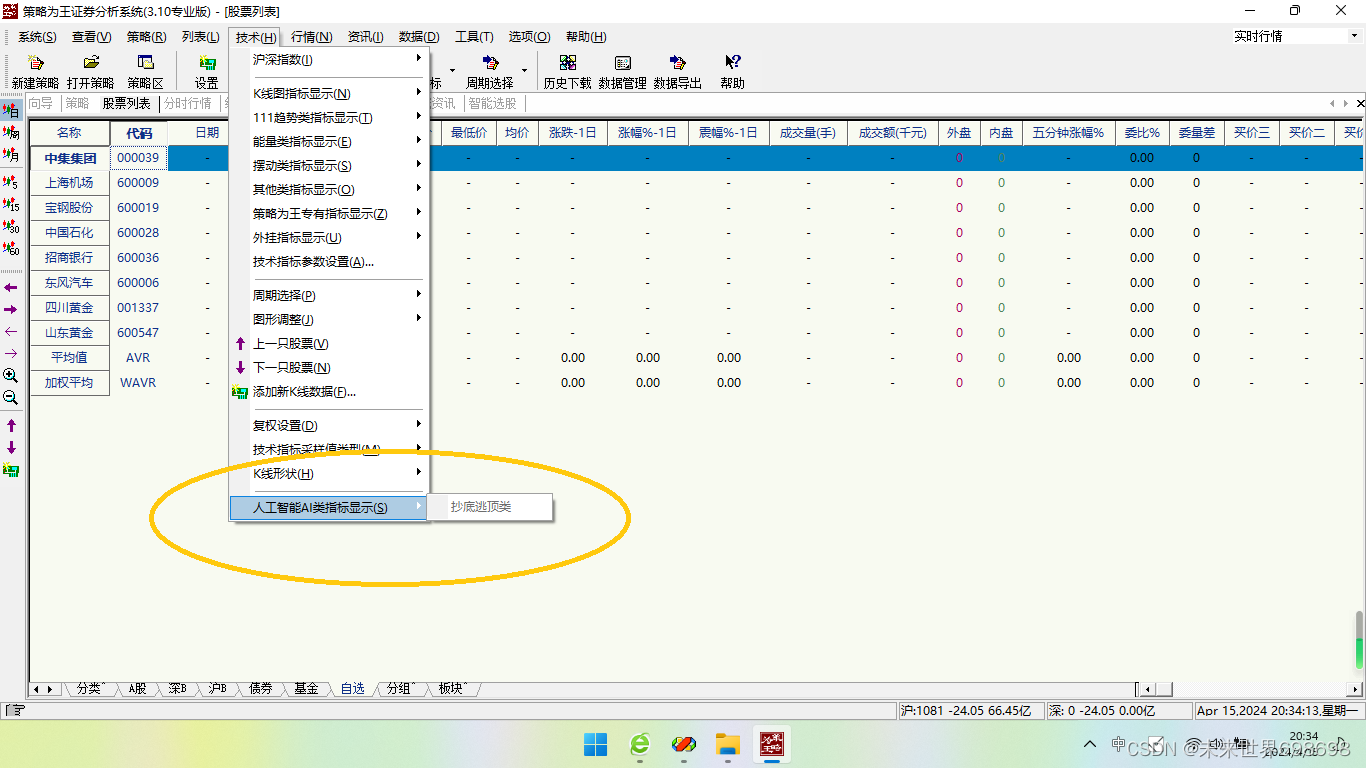This screenshot has height=768, width=1366.
Task: Sort by the 代码 column header
Action: tap(139, 133)
